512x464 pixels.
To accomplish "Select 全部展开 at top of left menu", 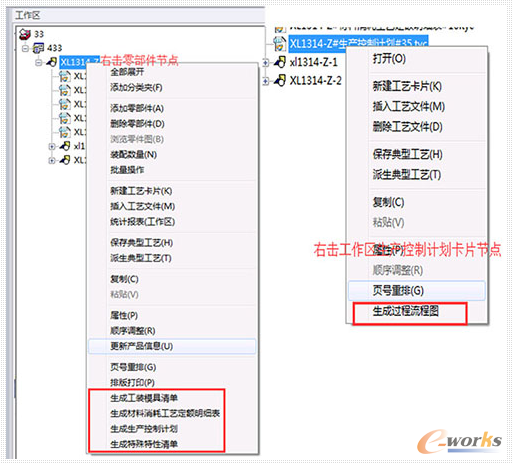I will pyautogui.click(x=127, y=72).
